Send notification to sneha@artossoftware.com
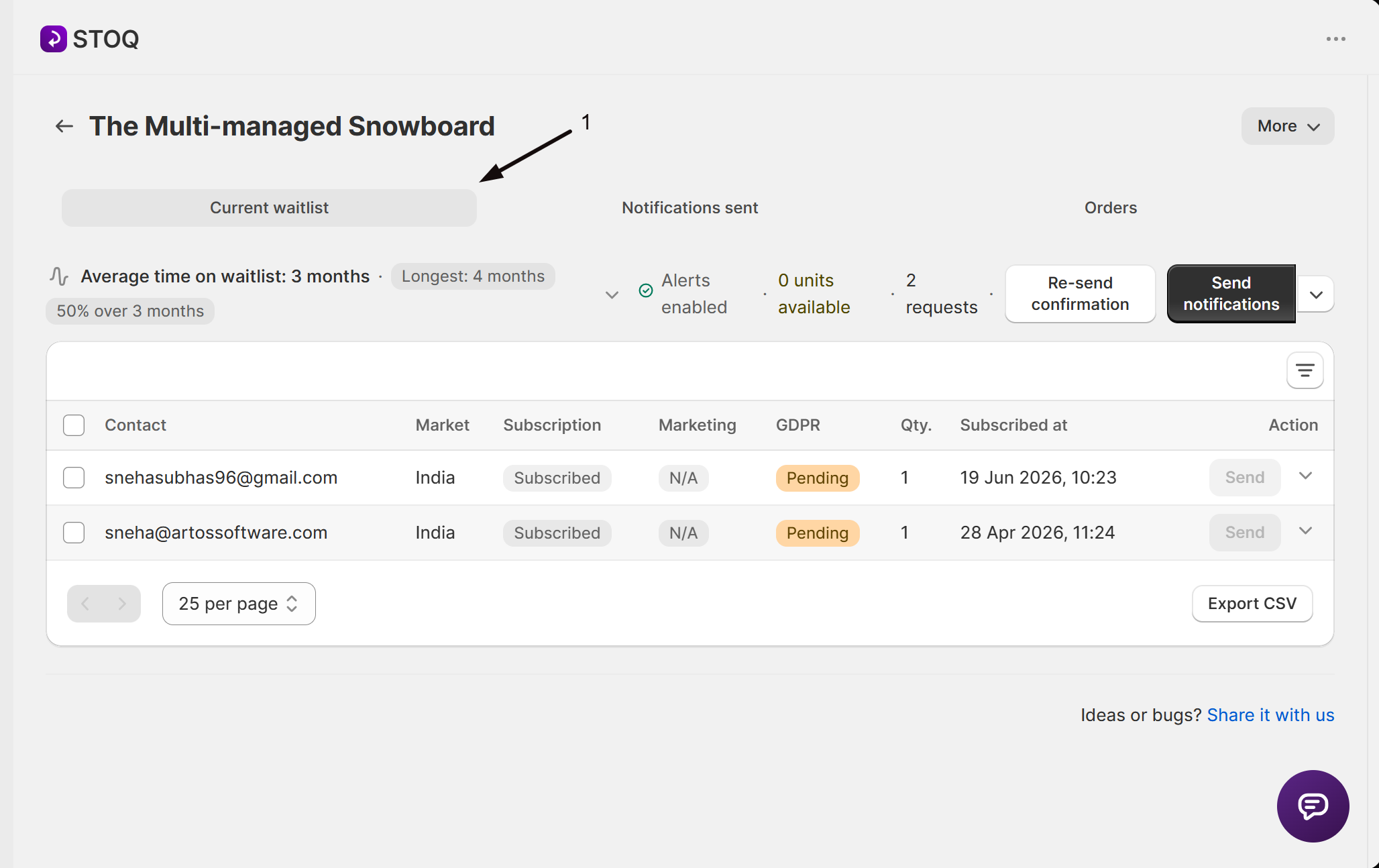 pyautogui.click(x=1245, y=533)
